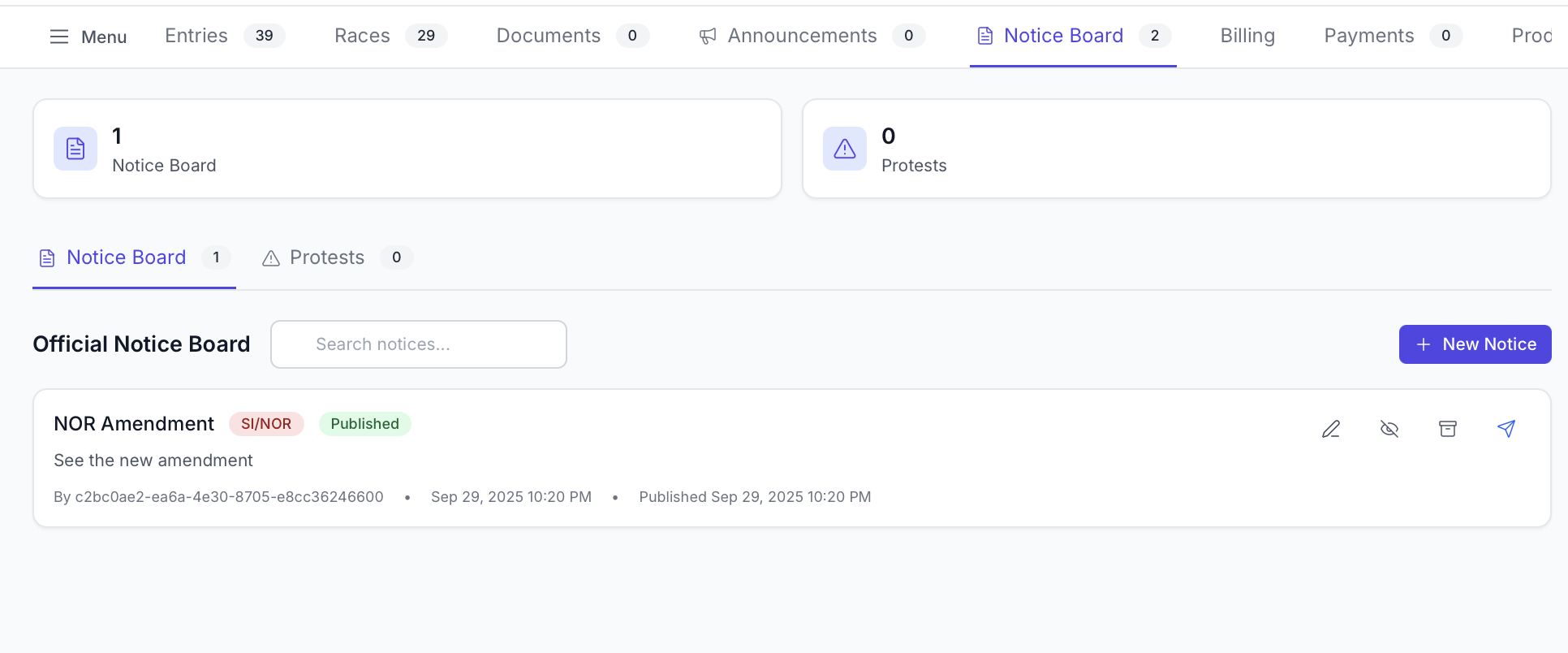Click the Protests warning triangle icon in stats card

click(x=845, y=149)
